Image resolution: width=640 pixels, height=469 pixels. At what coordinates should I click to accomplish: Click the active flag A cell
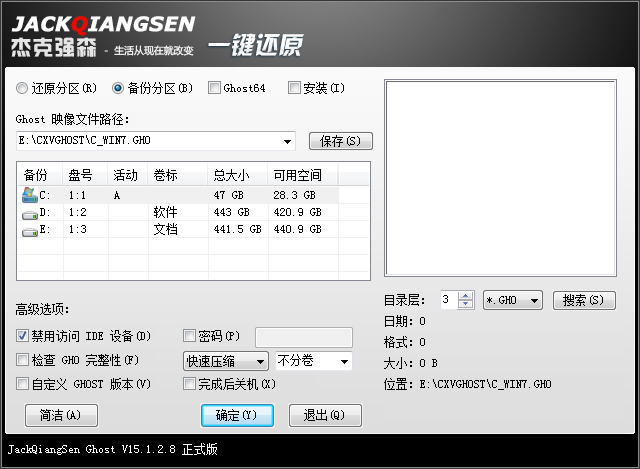click(x=117, y=196)
